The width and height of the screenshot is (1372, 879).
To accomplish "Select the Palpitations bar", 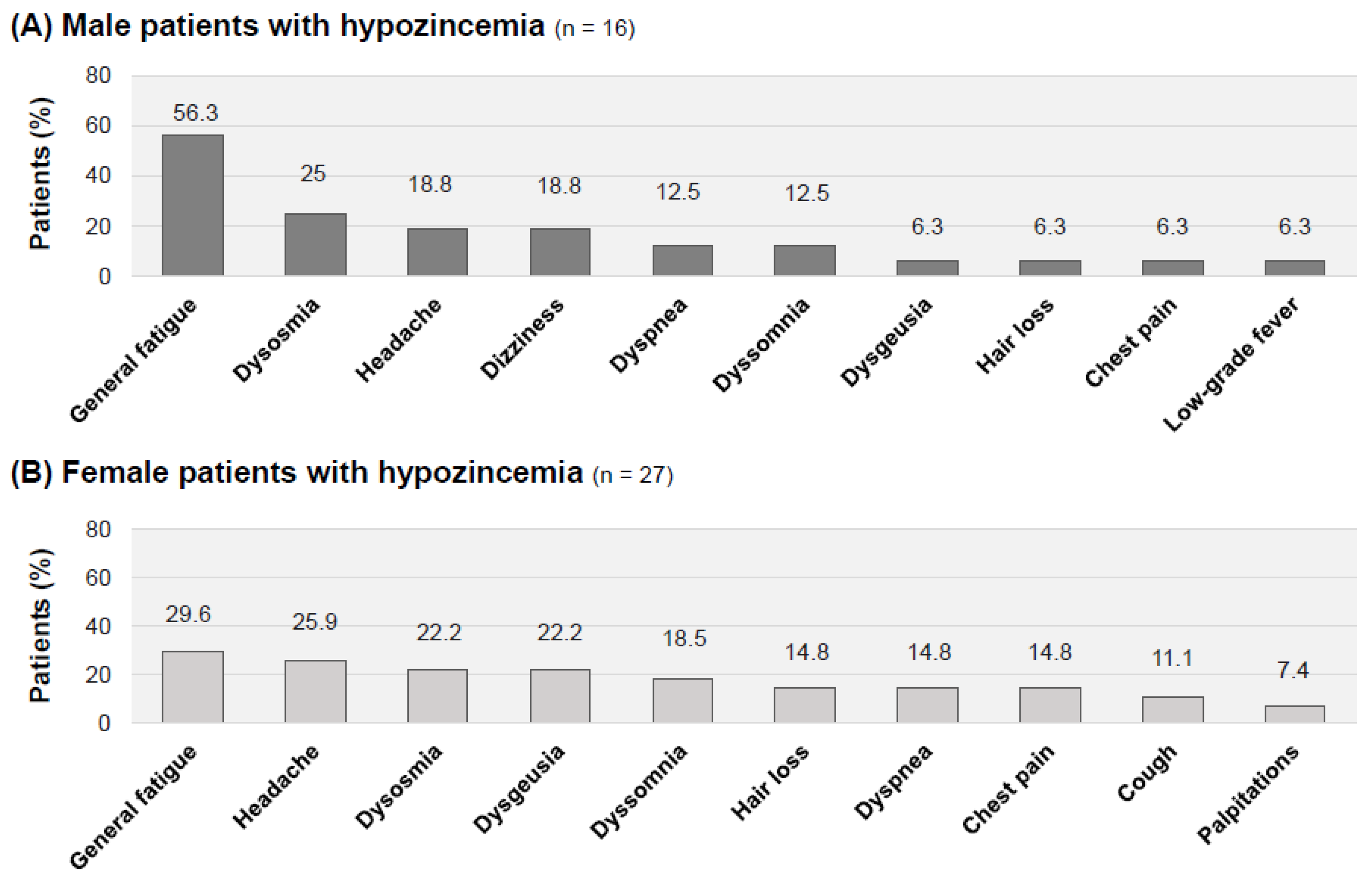I will tap(1295, 714).
